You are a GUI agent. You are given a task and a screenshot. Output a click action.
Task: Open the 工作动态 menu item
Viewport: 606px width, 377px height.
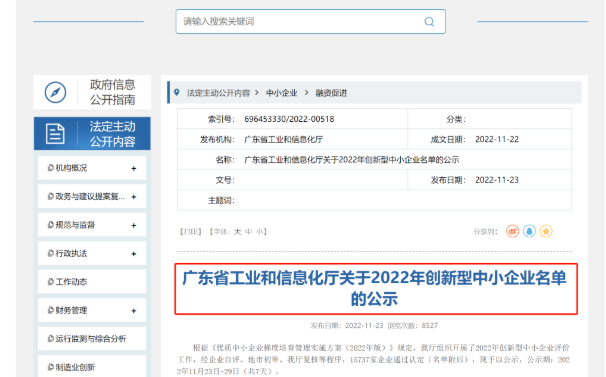click(92, 281)
